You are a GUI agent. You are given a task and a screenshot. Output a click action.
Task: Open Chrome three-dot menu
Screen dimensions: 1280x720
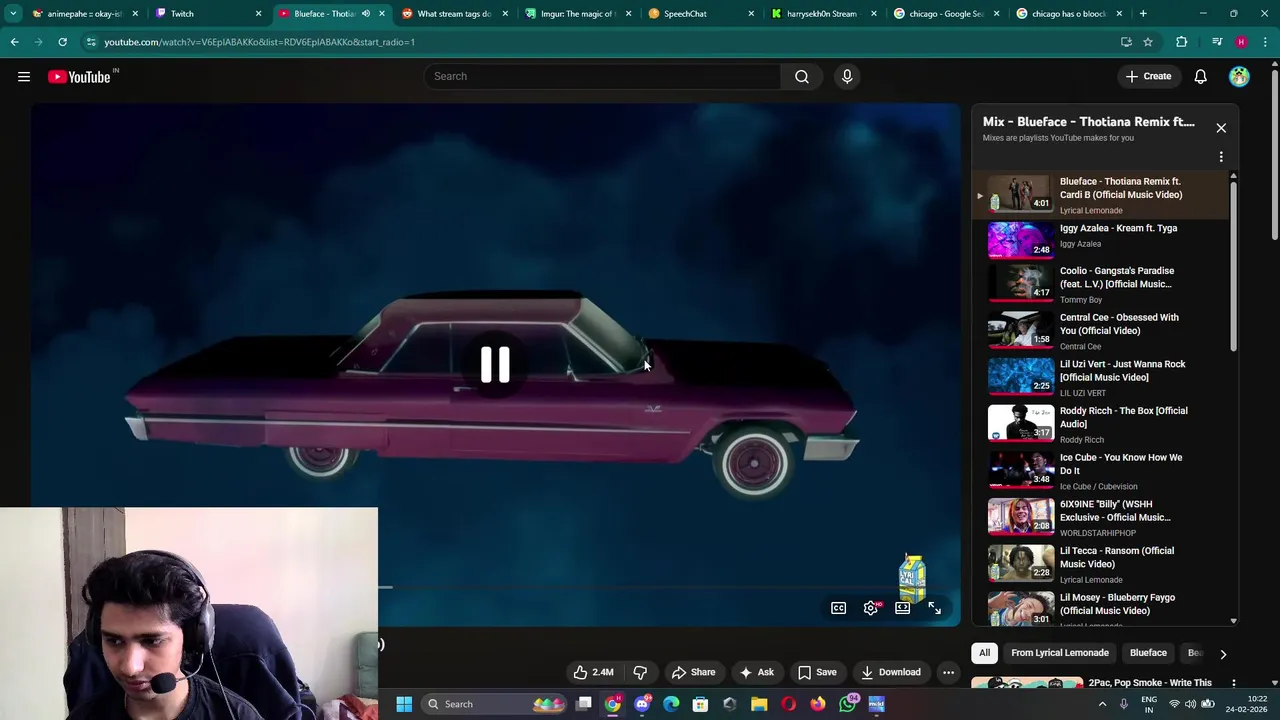point(1266,42)
